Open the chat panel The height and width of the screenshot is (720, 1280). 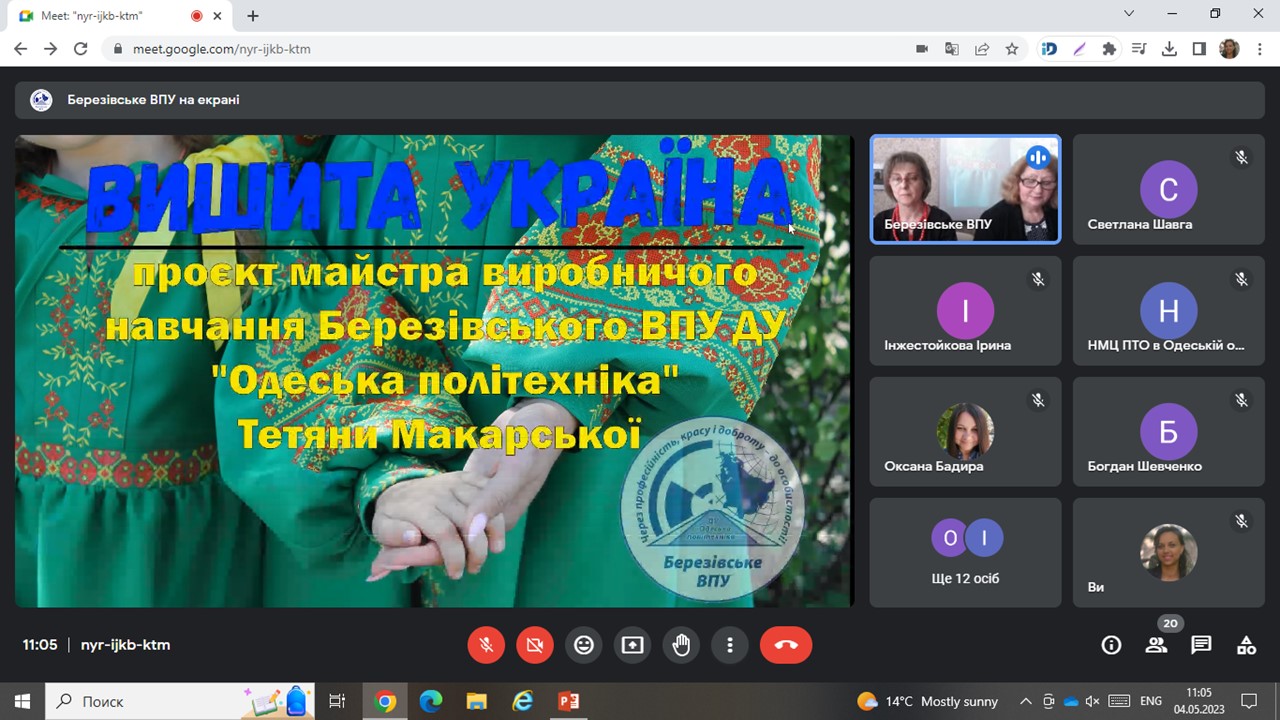pos(1201,645)
